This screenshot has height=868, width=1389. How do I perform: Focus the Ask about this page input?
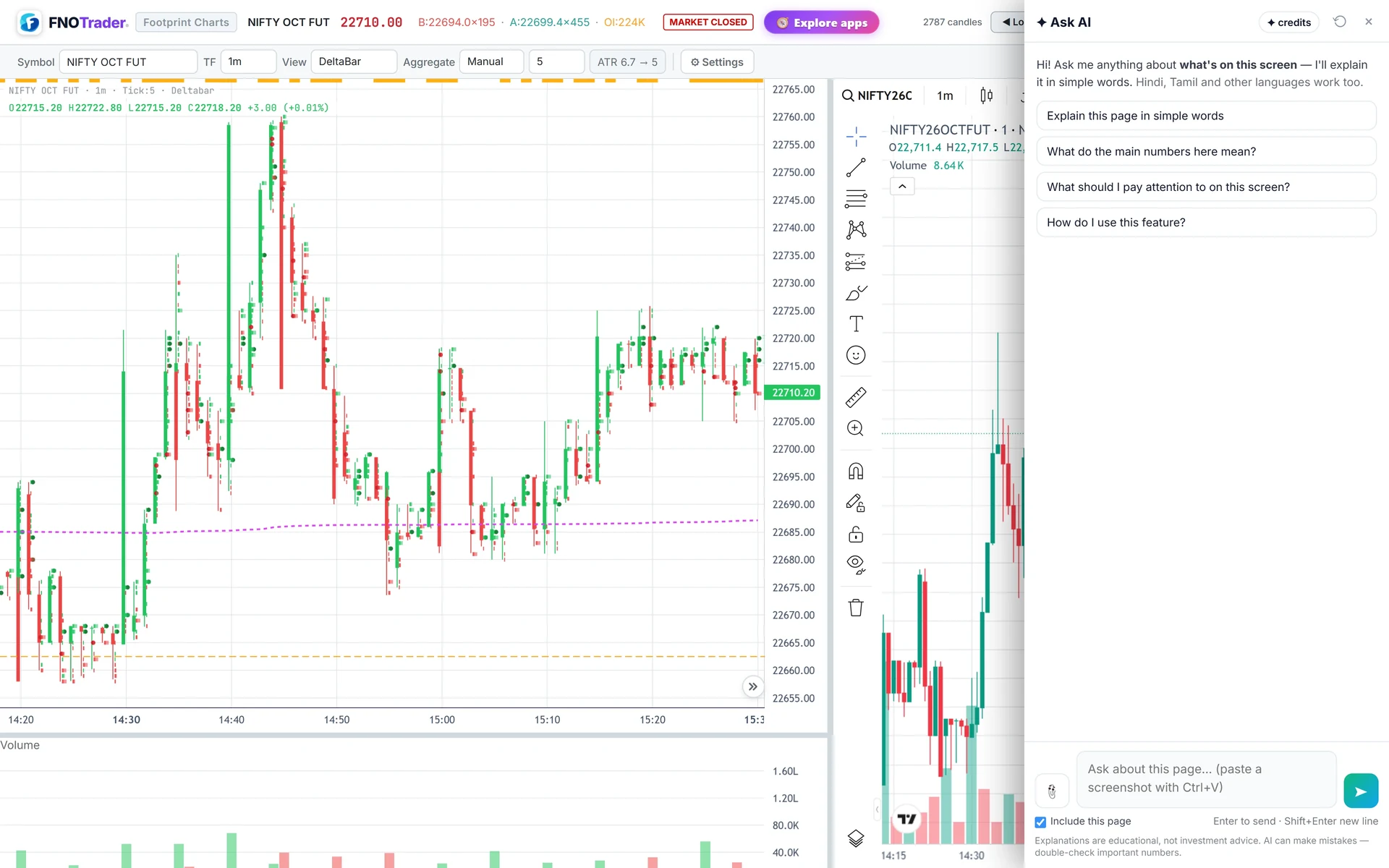[x=1206, y=779]
